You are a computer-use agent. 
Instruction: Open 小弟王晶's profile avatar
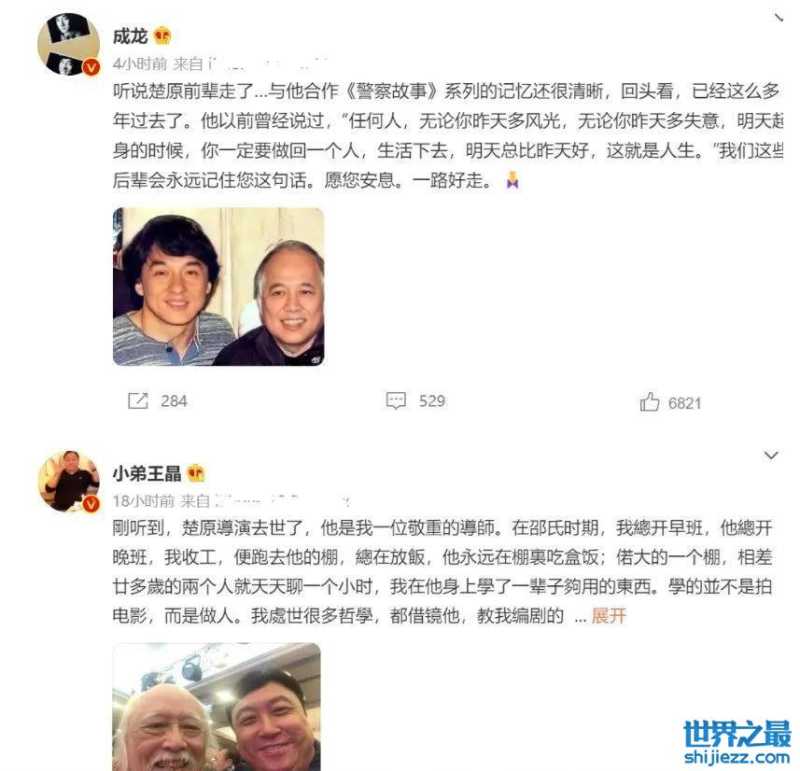69,481
